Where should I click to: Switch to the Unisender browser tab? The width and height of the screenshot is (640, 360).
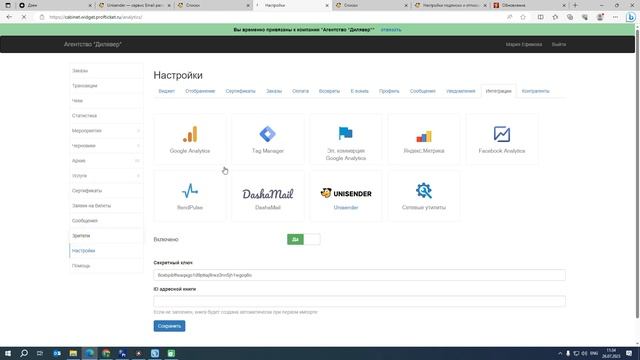135,5
